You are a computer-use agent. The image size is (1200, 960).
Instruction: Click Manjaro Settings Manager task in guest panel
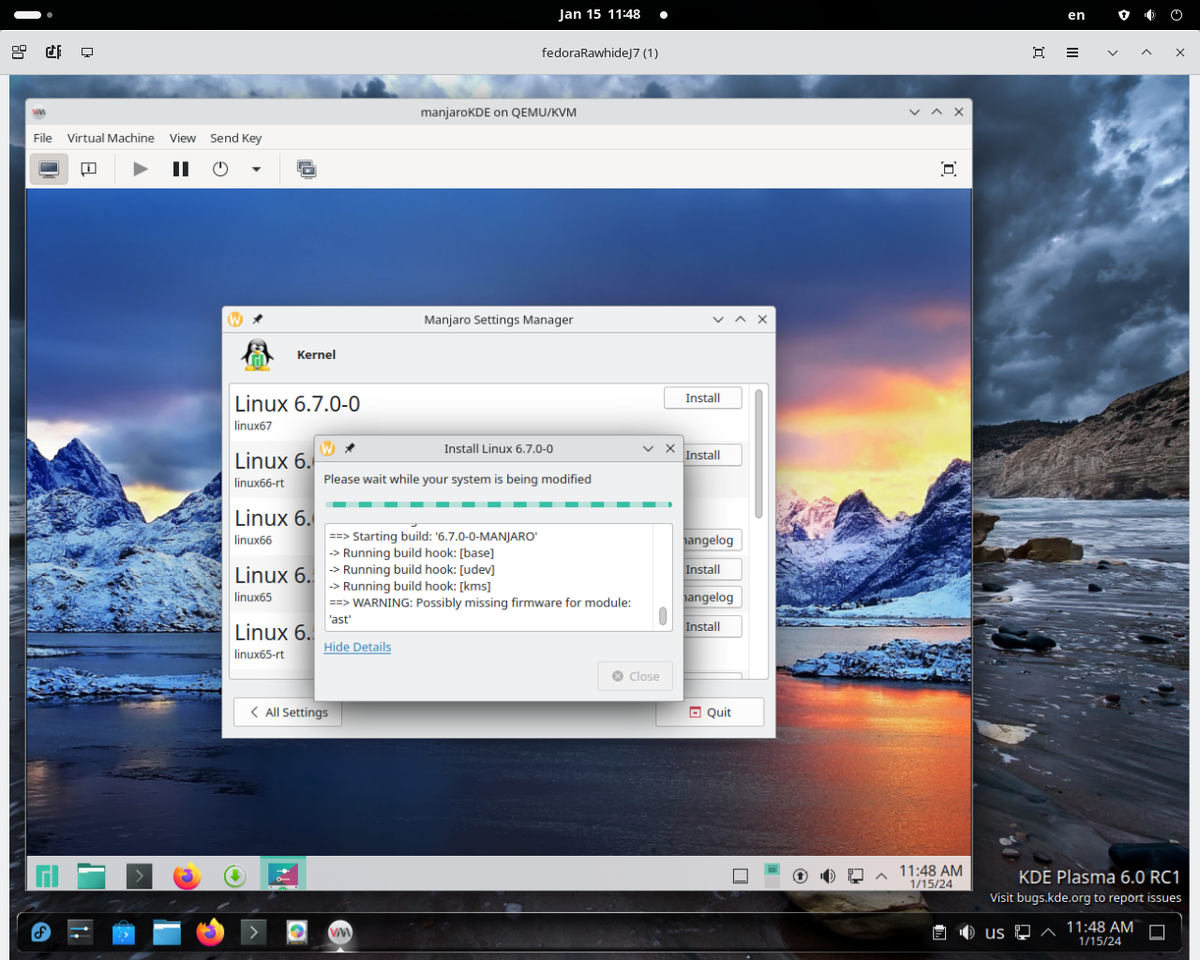tap(283, 875)
